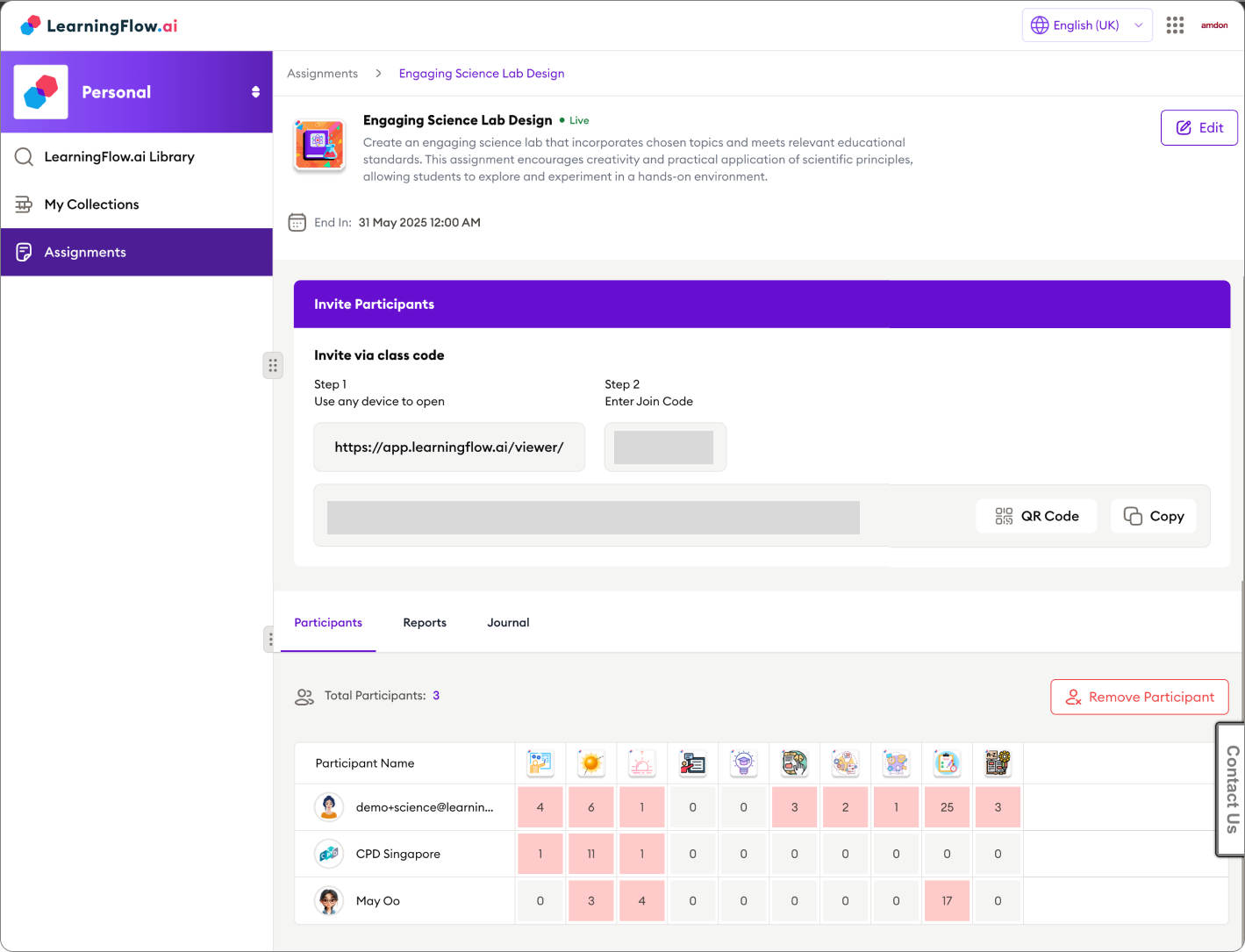Select Assignments in the left sidebar
Image resolution: width=1245 pixels, height=952 pixels.
coord(84,252)
